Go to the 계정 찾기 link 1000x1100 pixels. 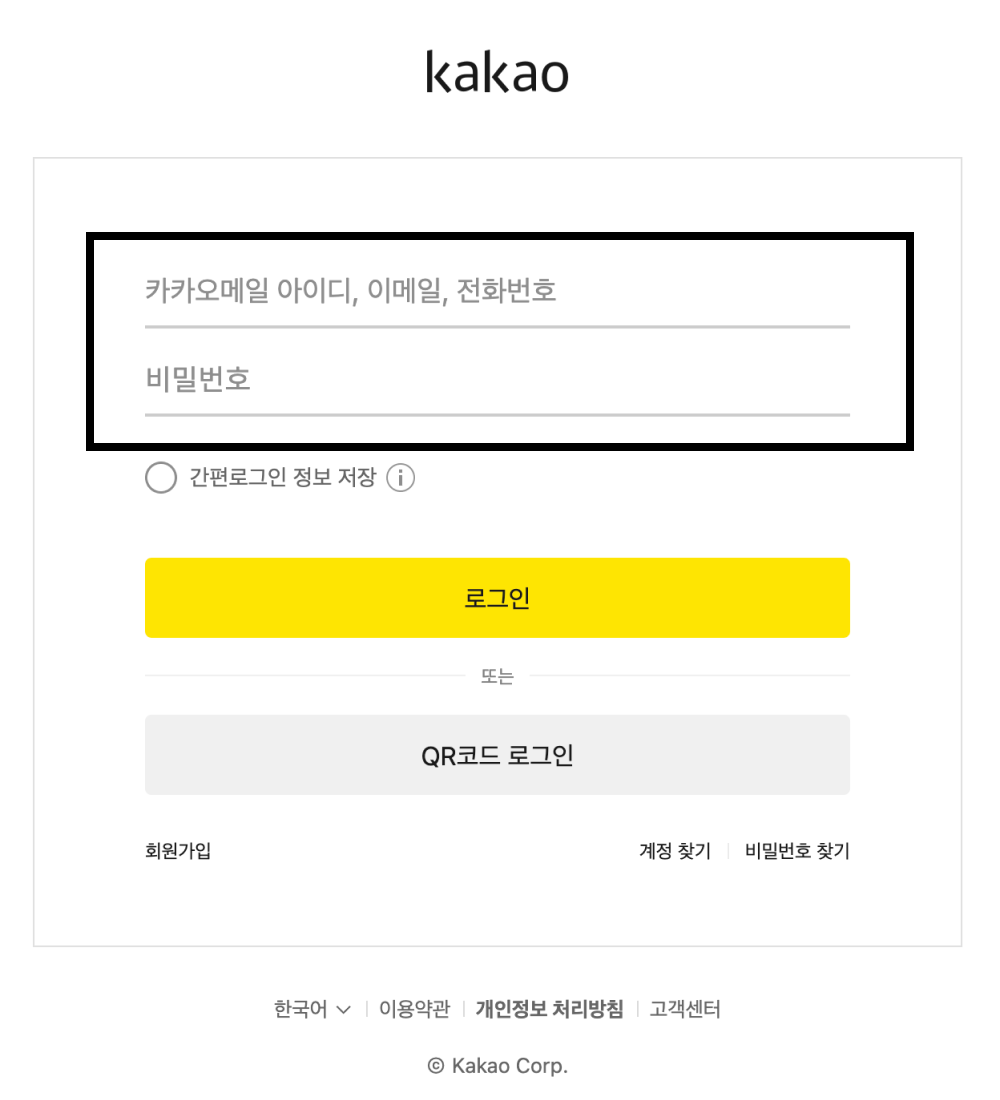(x=675, y=851)
